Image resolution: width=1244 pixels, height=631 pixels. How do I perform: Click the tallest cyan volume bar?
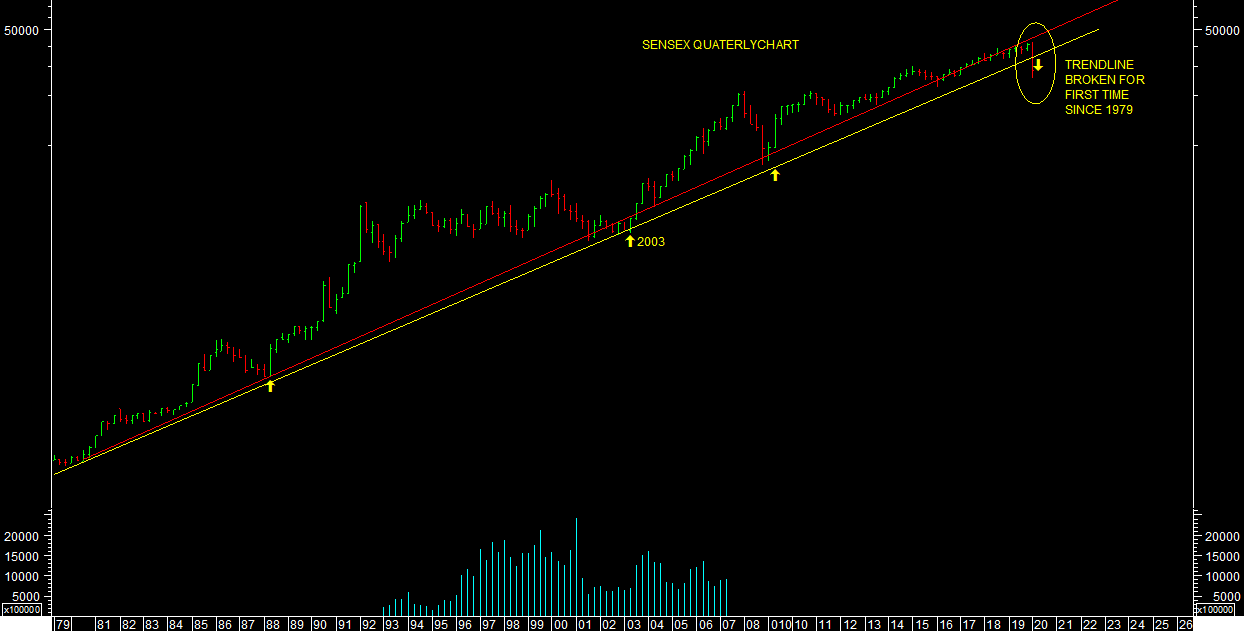[577, 565]
